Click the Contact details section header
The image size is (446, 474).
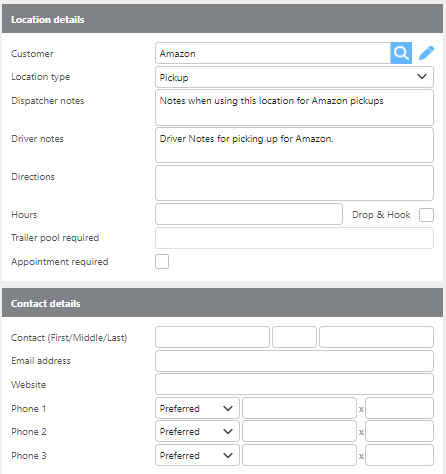[x=222, y=303]
